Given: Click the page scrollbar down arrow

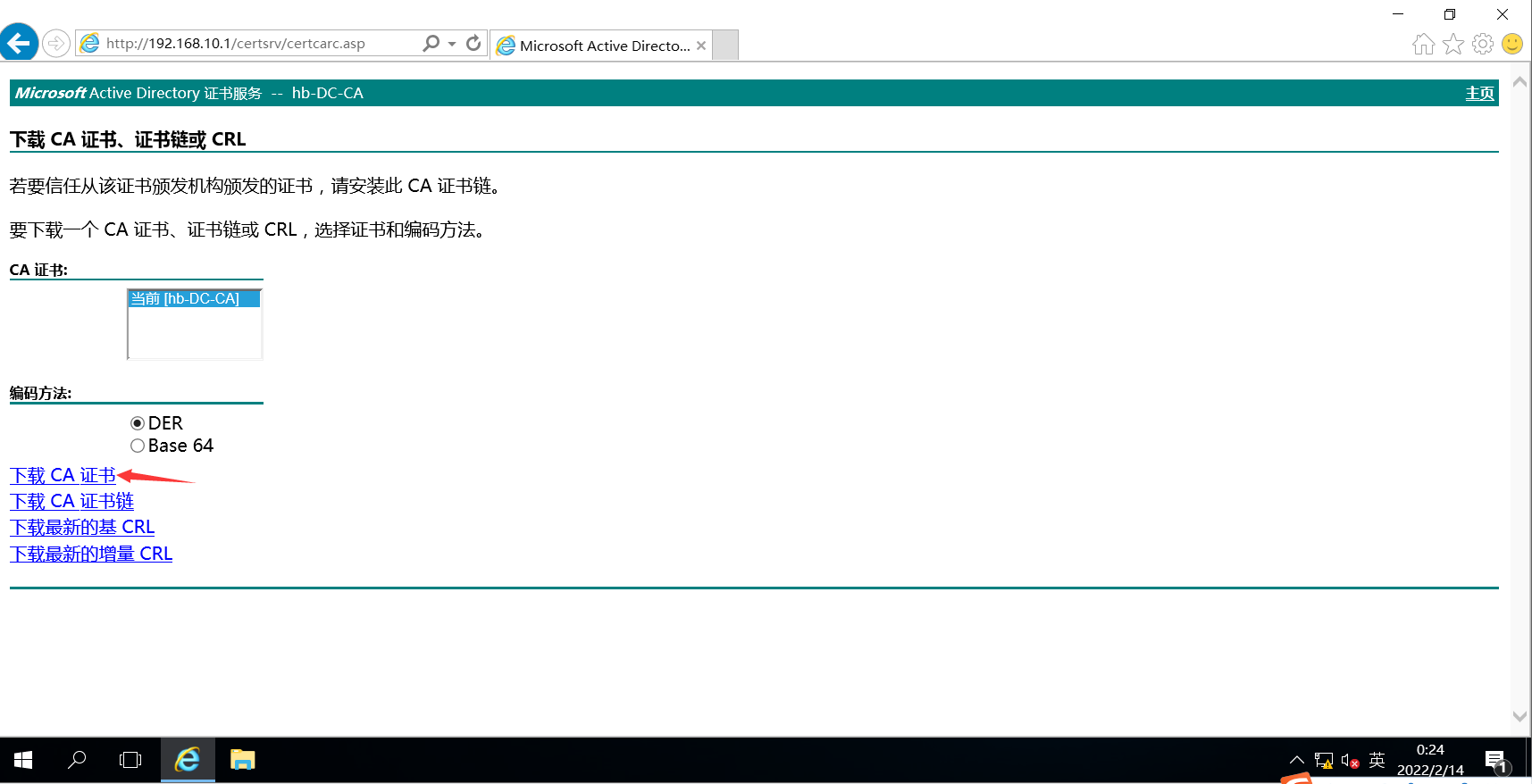Looking at the screenshot, I should [1519, 716].
